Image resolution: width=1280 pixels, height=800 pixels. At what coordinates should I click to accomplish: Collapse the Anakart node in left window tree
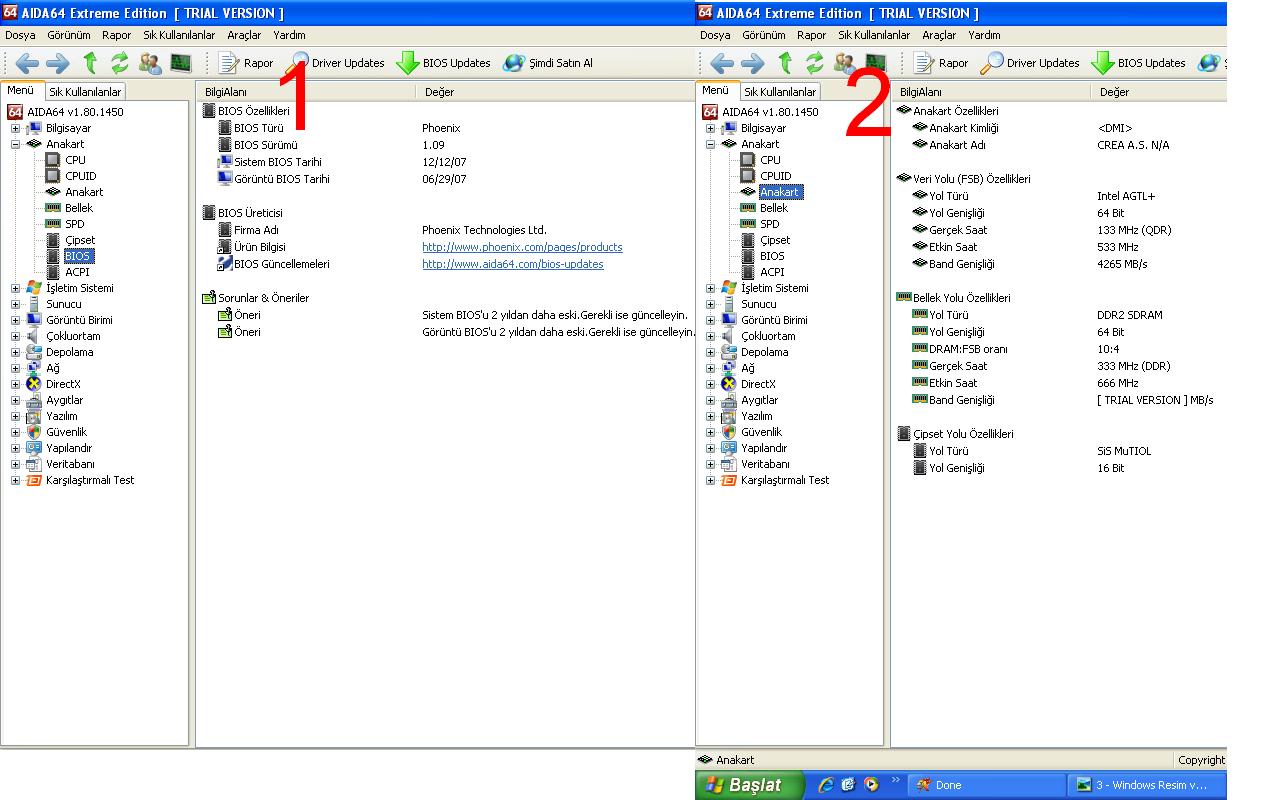pyautogui.click(x=15, y=144)
